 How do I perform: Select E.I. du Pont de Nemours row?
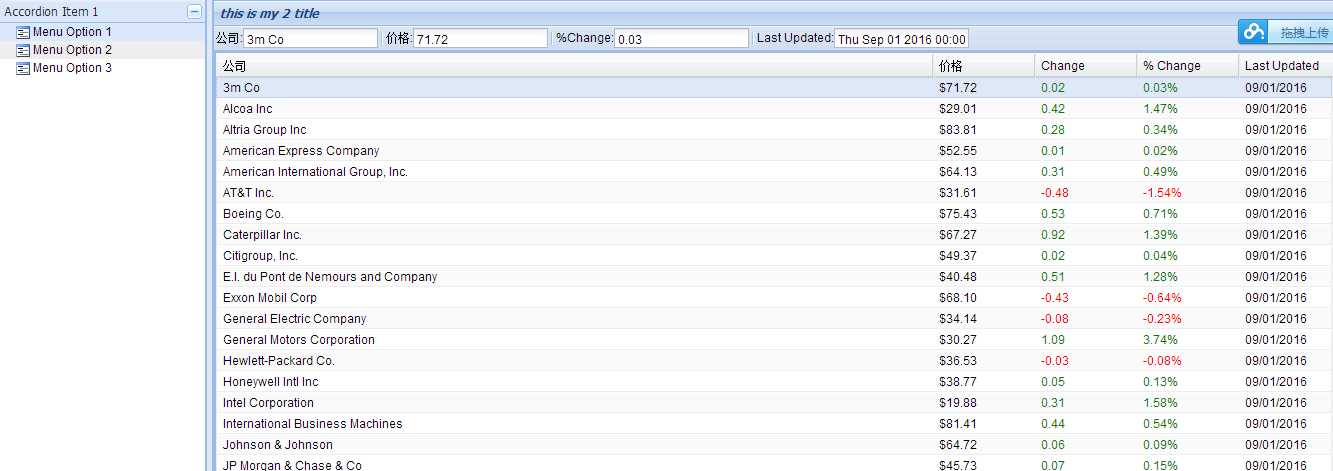click(x=774, y=277)
